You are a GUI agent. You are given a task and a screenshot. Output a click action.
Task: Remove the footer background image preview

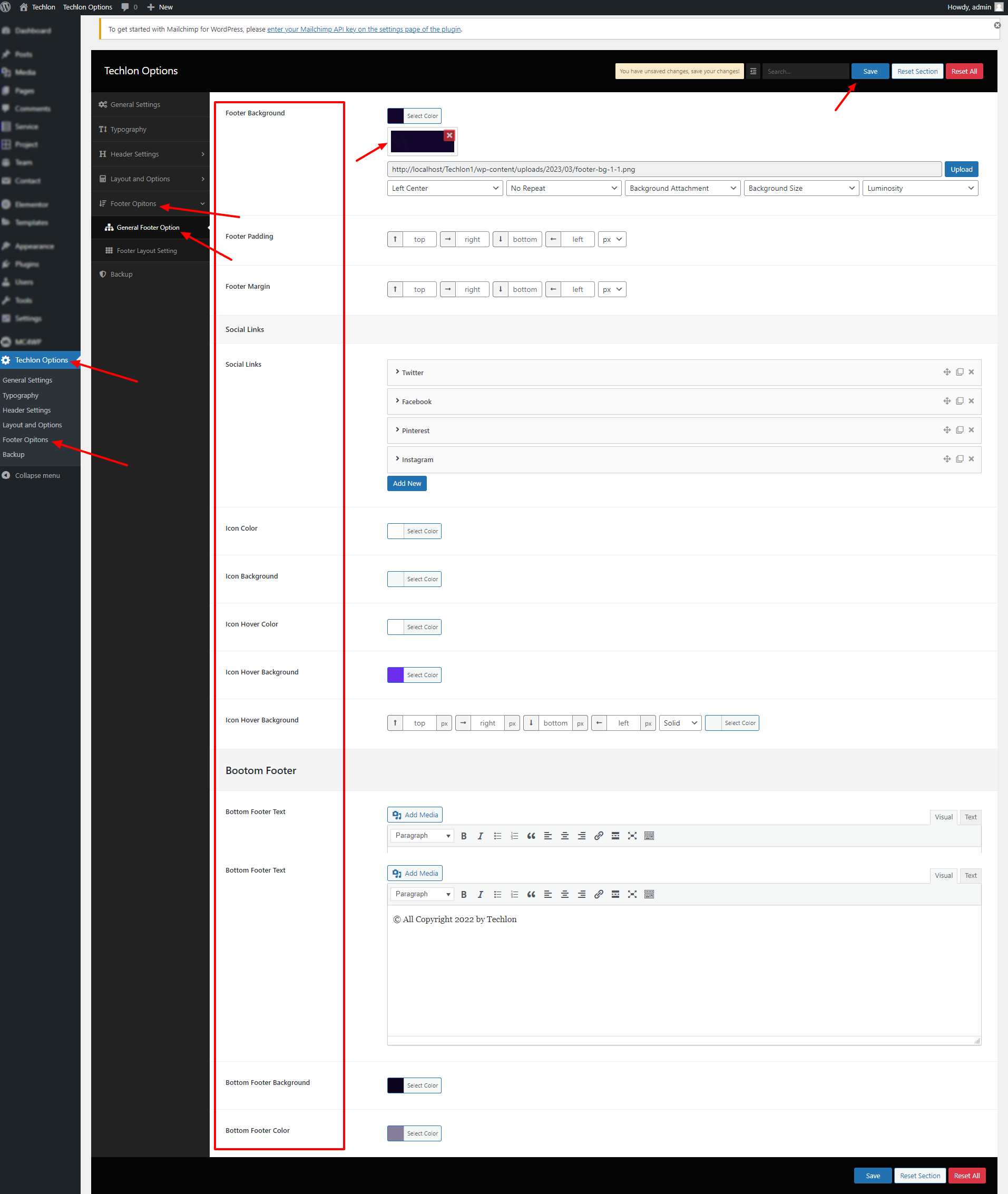tap(449, 135)
